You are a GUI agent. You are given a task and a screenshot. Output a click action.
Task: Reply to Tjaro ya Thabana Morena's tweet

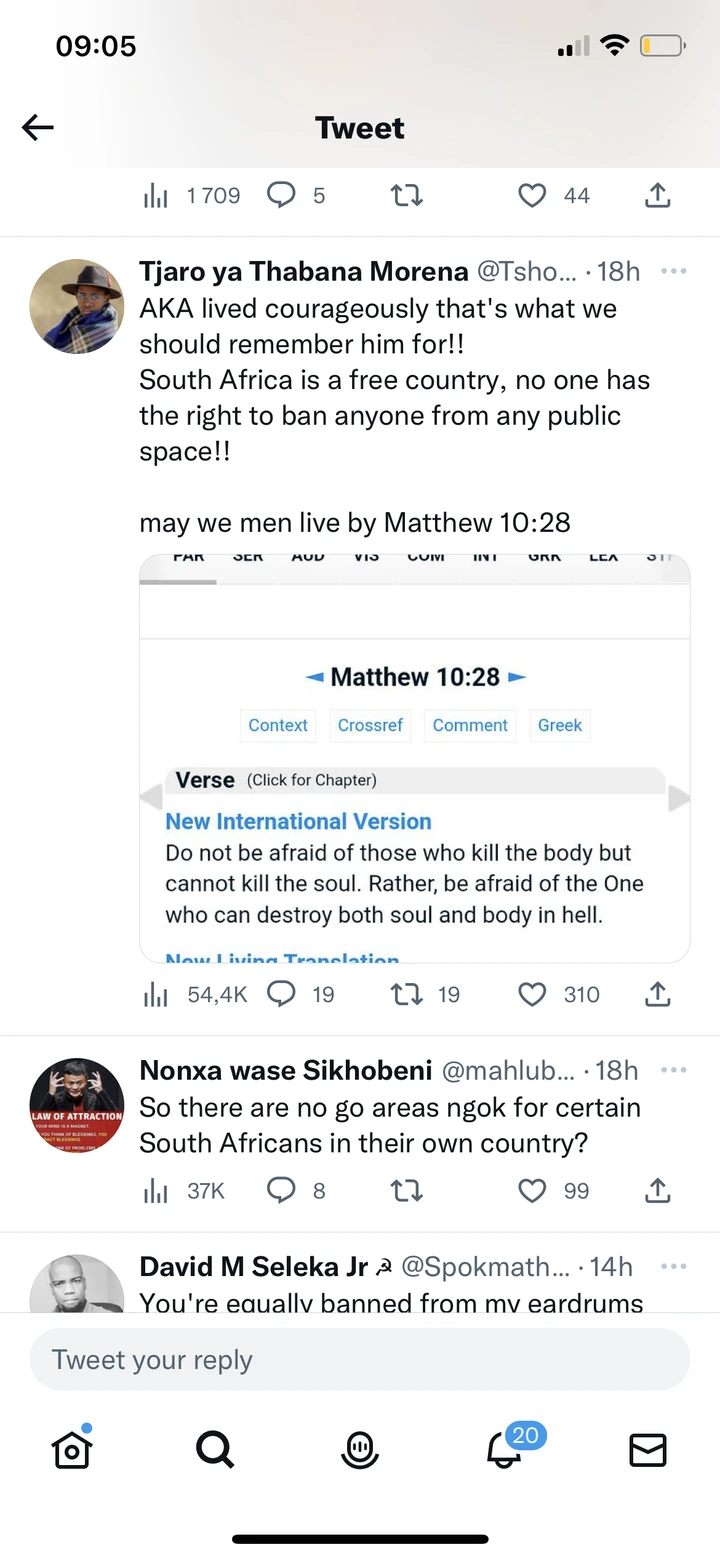281,994
